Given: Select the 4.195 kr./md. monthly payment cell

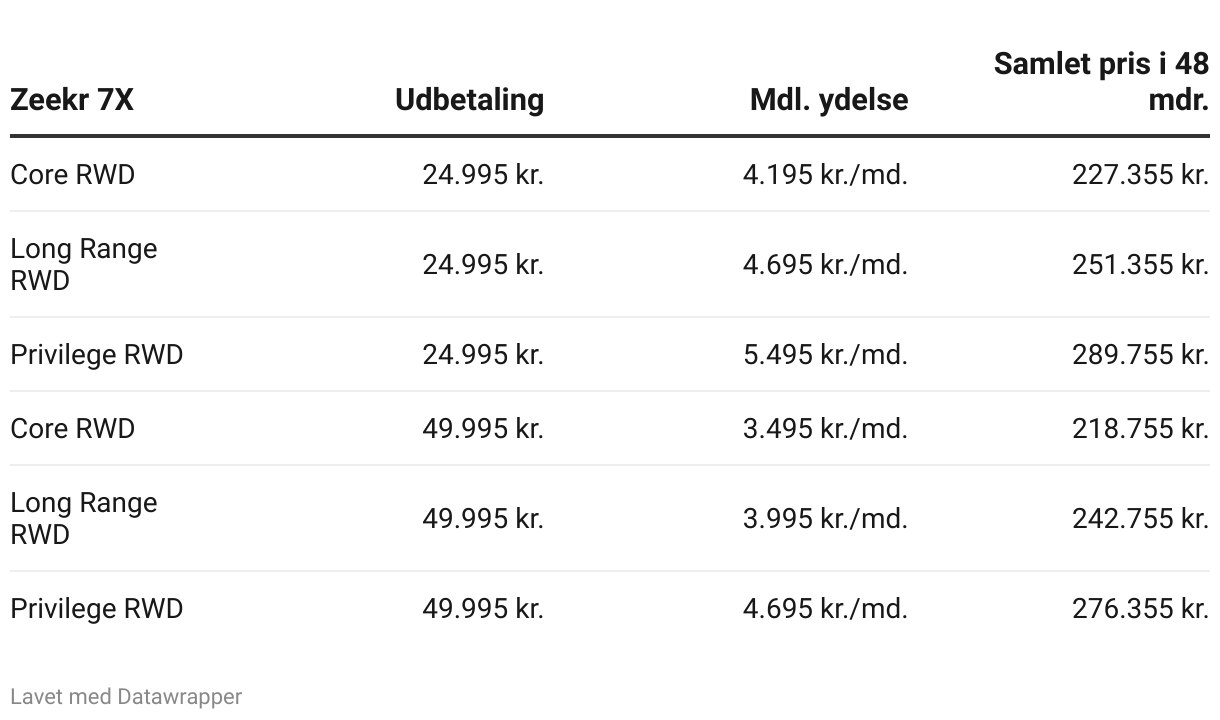Looking at the screenshot, I should 825,175.
